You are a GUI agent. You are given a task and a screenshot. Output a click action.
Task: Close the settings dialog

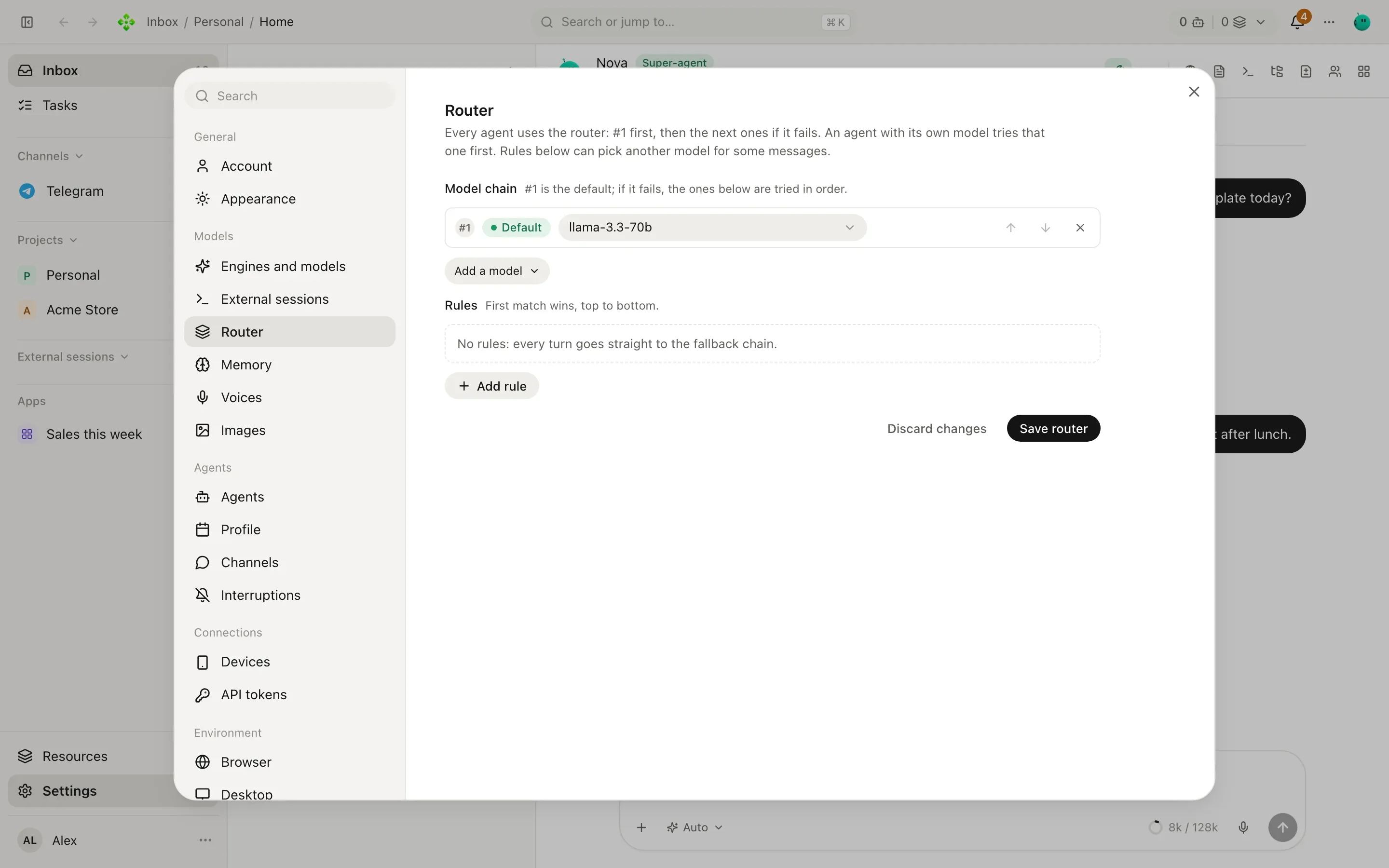tap(1194, 92)
